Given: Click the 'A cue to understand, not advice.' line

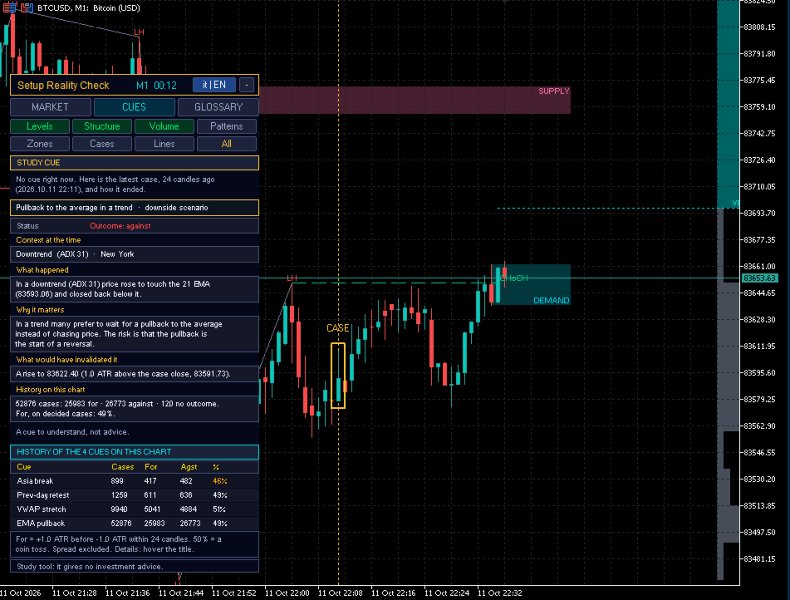Looking at the screenshot, I should click(x=72, y=432).
